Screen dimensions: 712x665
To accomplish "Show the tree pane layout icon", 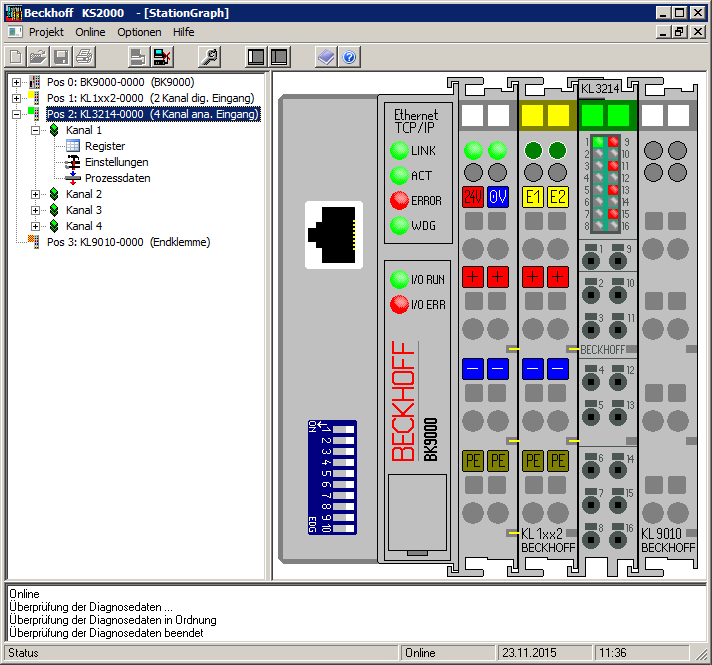I will [x=256, y=57].
